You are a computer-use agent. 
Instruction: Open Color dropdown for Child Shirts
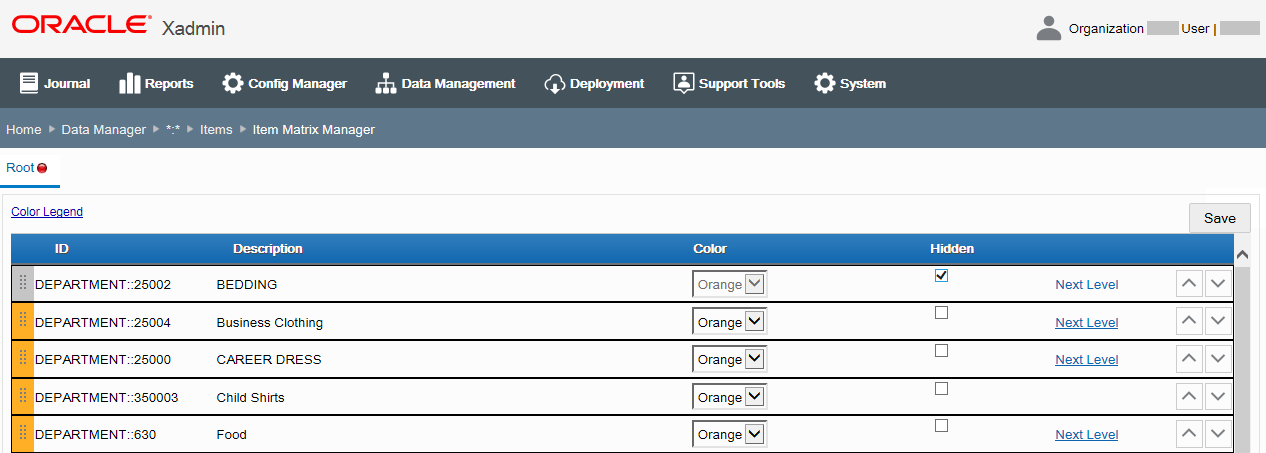[729, 397]
